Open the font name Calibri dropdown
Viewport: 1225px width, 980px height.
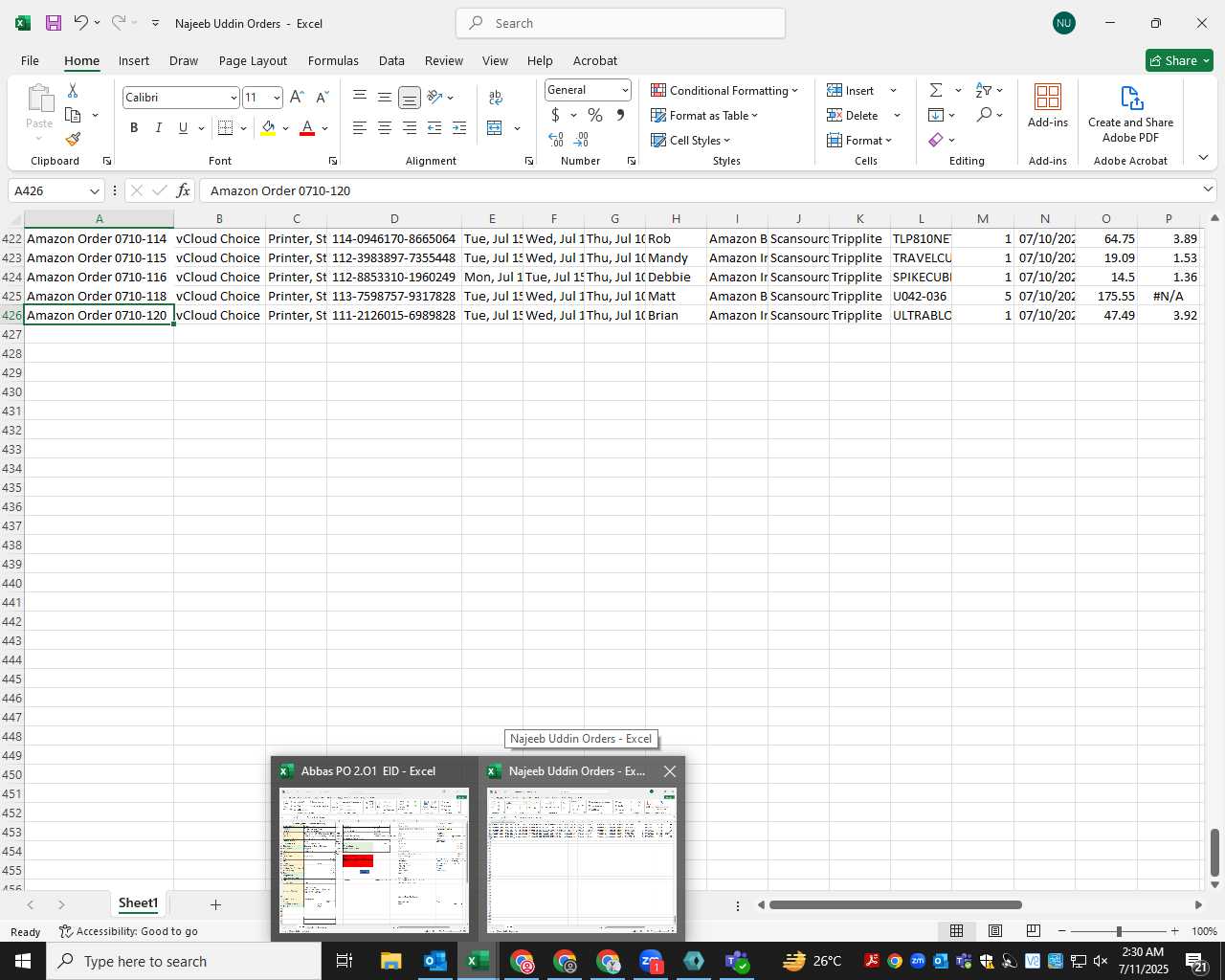click(x=234, y=98)
